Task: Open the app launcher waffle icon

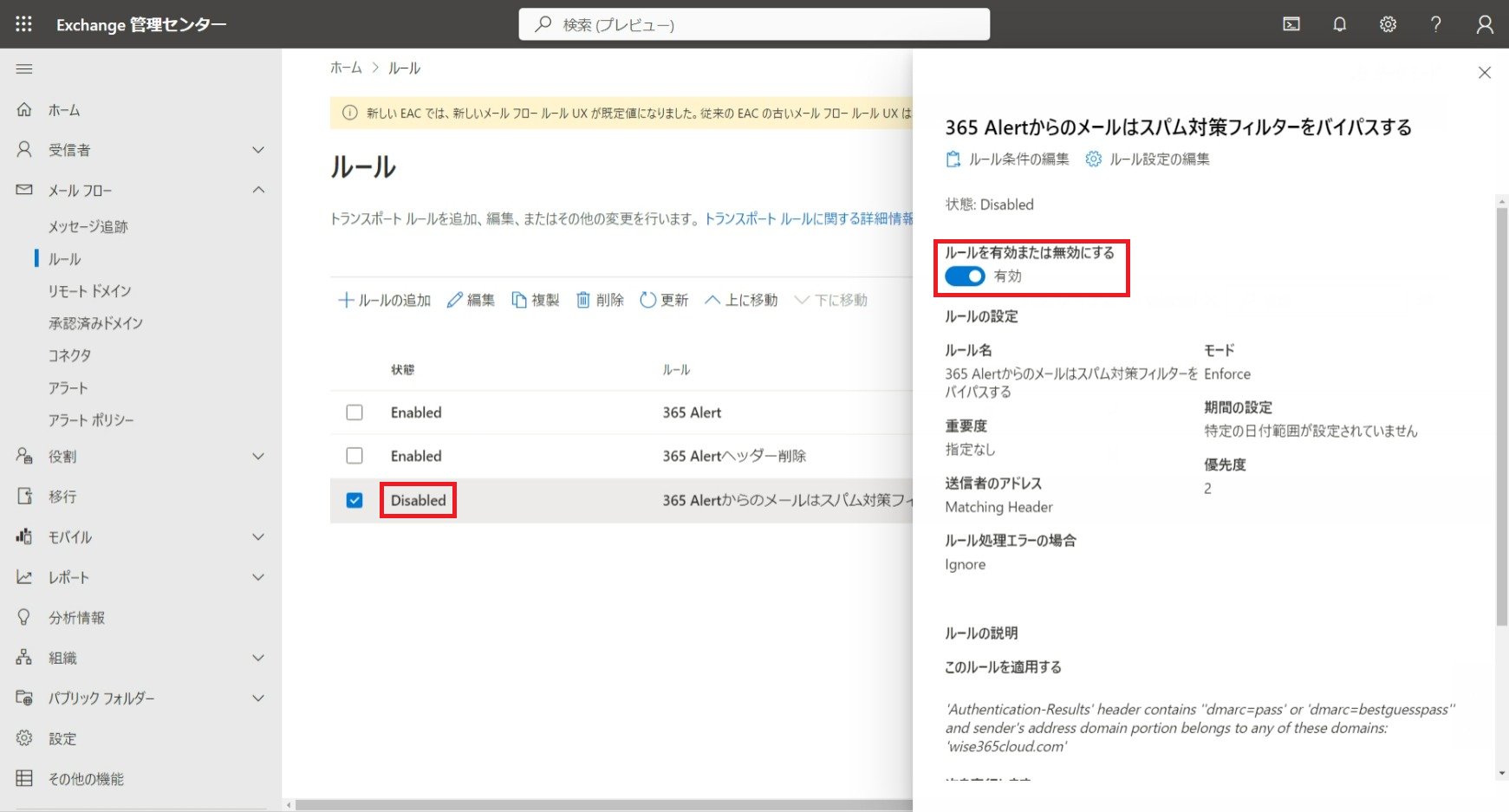Action: (23, 24)
